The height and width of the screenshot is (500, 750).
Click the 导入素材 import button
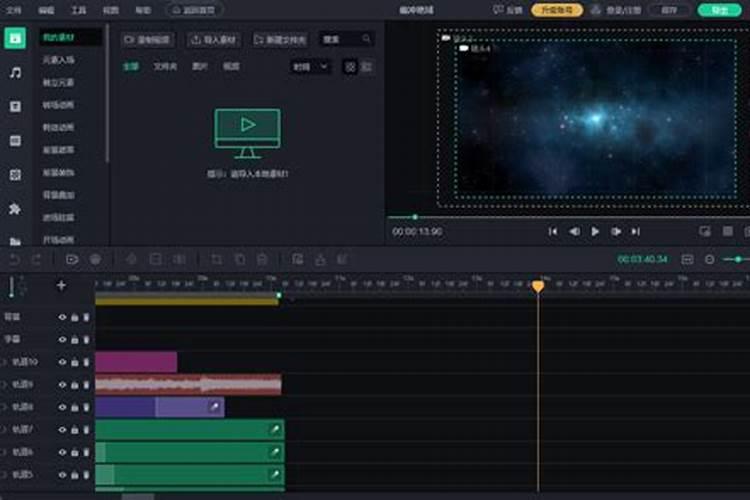214,40
